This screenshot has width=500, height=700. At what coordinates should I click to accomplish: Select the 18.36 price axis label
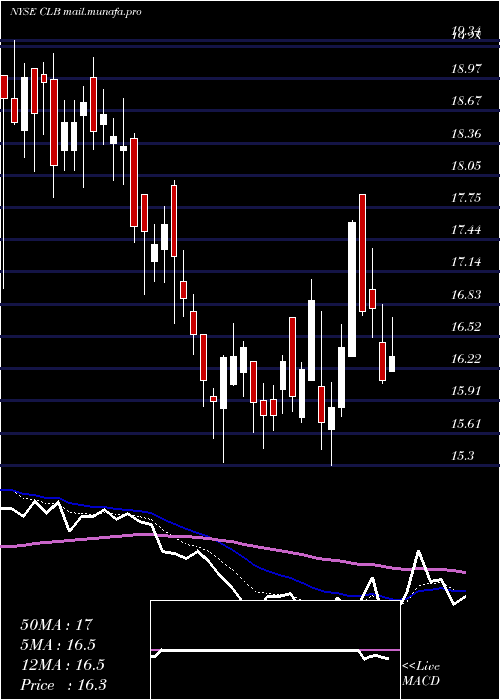coord(467,133)
